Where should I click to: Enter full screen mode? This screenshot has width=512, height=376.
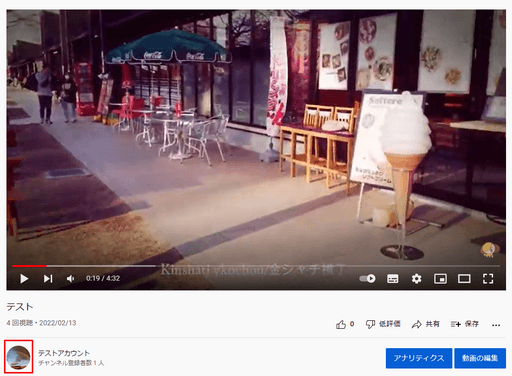(x=488, y=279)
